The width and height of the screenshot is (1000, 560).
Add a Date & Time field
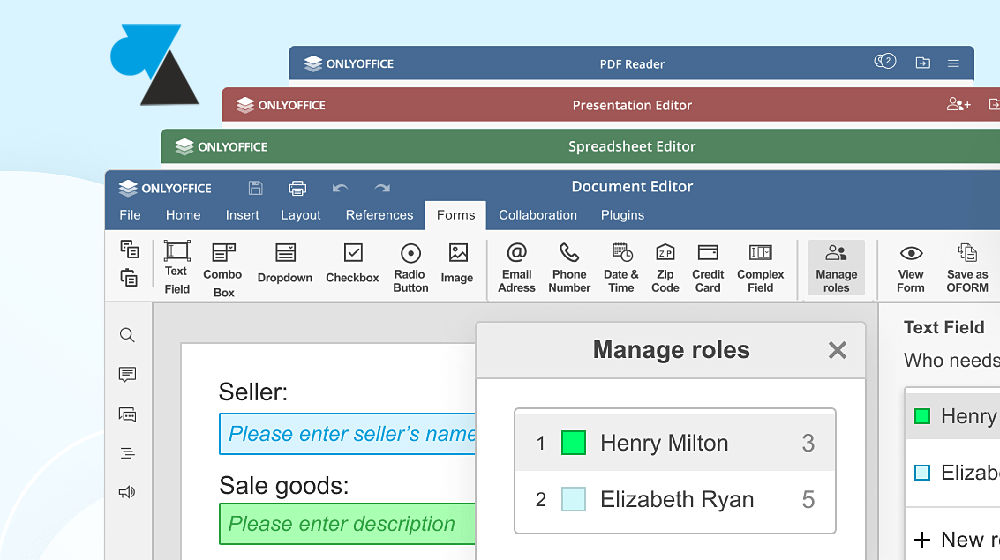click(621, 268)
